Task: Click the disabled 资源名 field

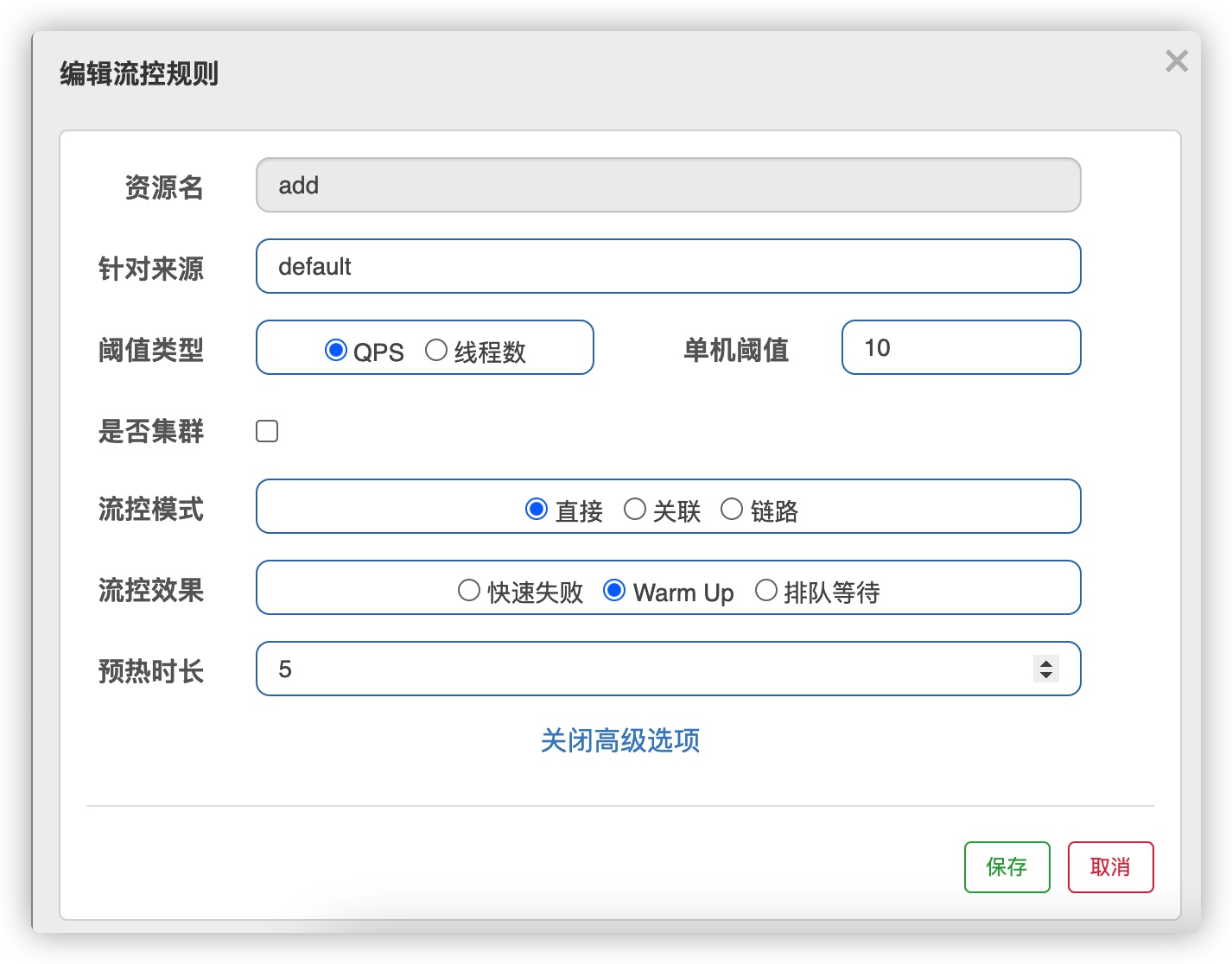Action: pos(668,185)
